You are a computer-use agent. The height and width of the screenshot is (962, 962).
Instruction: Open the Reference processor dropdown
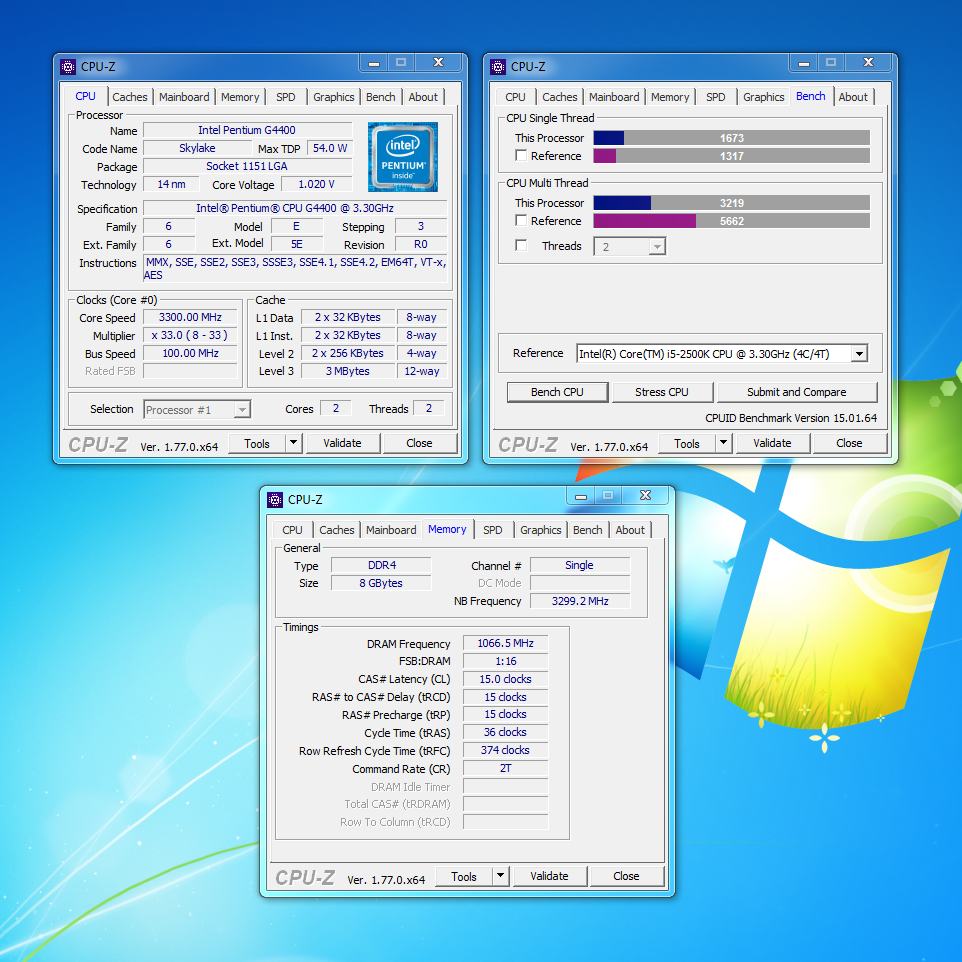[860, 353]
